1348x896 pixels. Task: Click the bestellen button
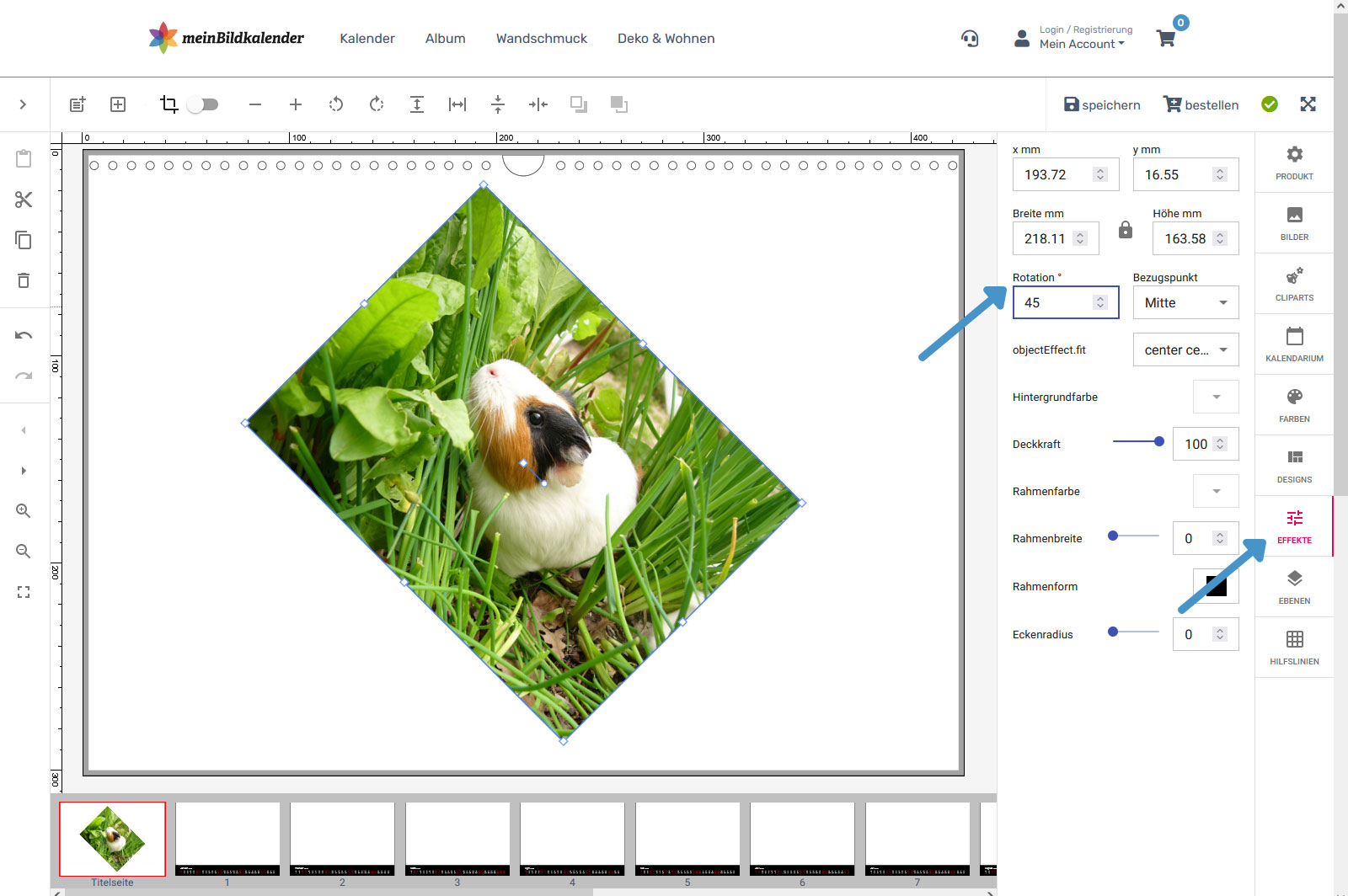click(1201, 104)
